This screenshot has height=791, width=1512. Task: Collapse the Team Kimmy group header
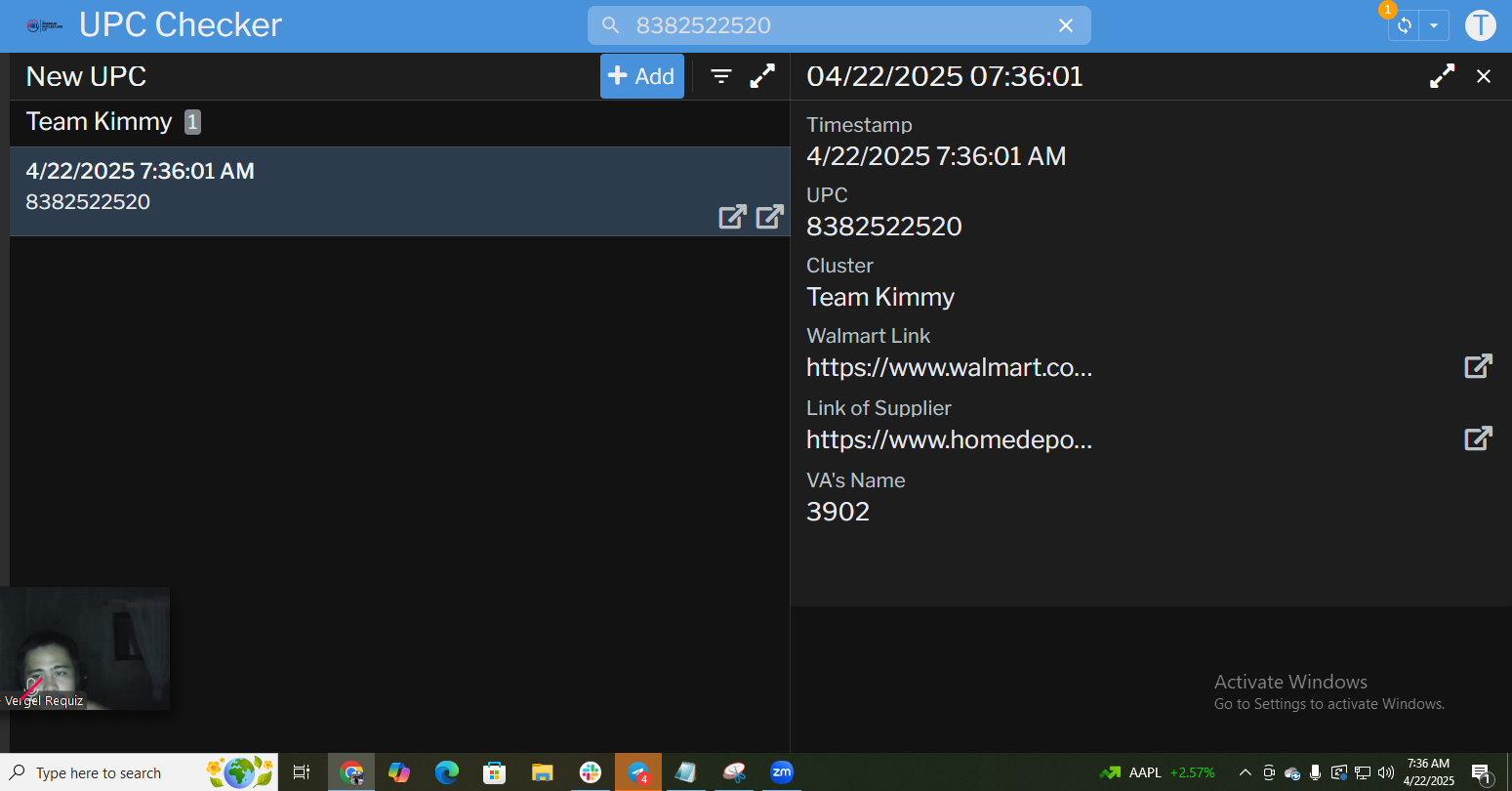click(x=100, y=122)
